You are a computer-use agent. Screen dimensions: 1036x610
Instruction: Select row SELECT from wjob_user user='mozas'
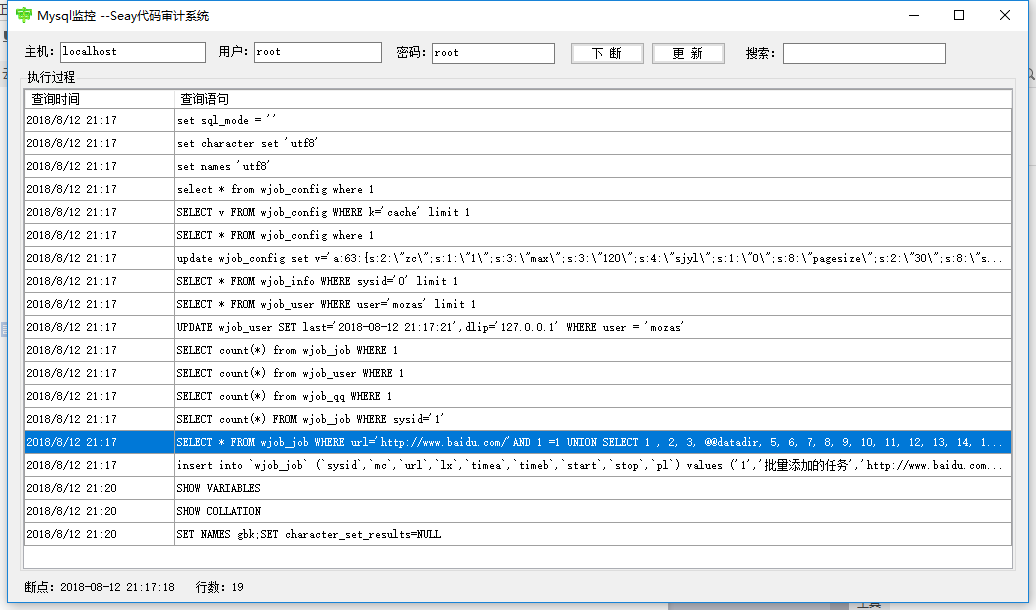click(x=518, y=304)
